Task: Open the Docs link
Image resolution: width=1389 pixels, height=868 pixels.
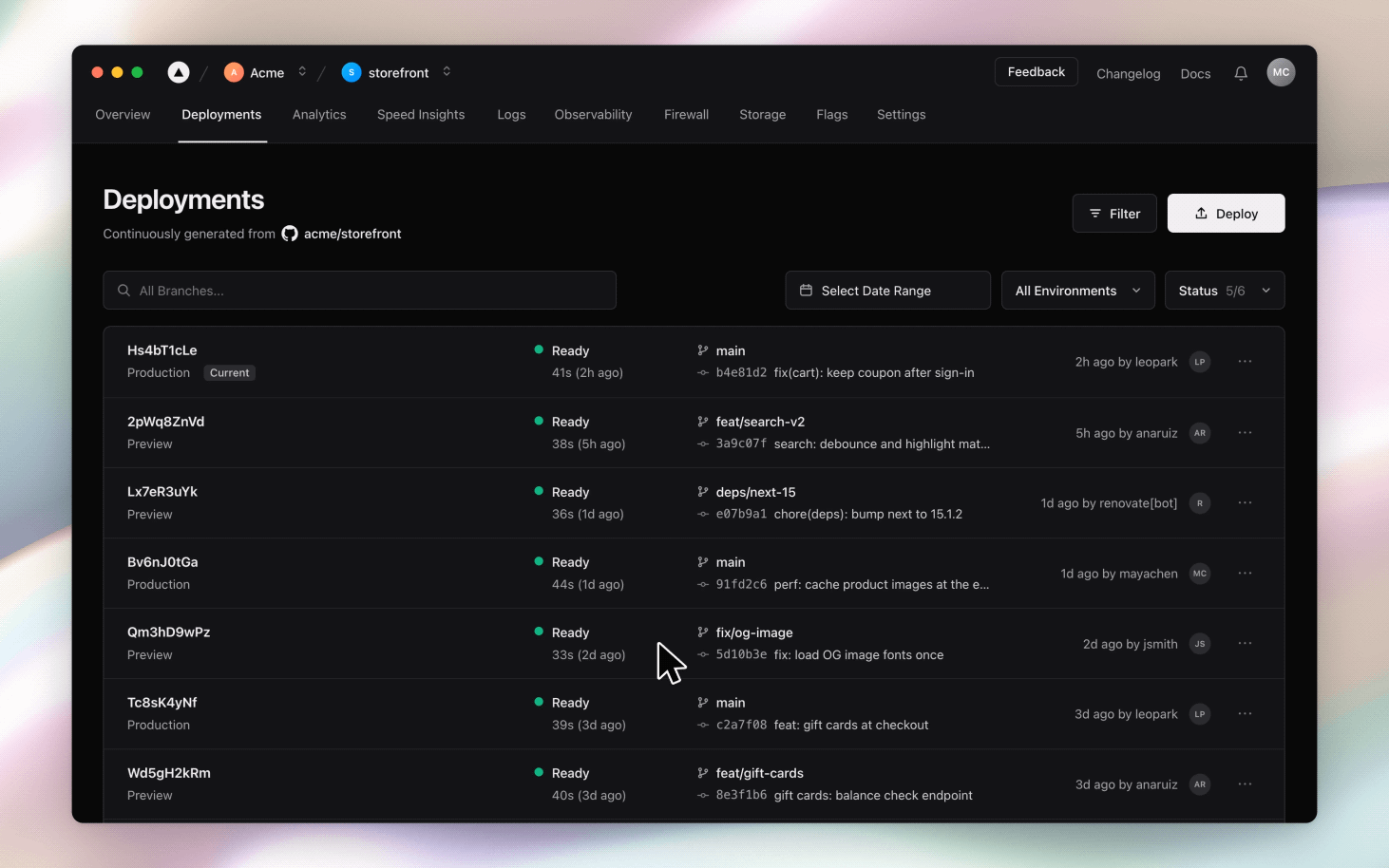Action: [1195, 74]
